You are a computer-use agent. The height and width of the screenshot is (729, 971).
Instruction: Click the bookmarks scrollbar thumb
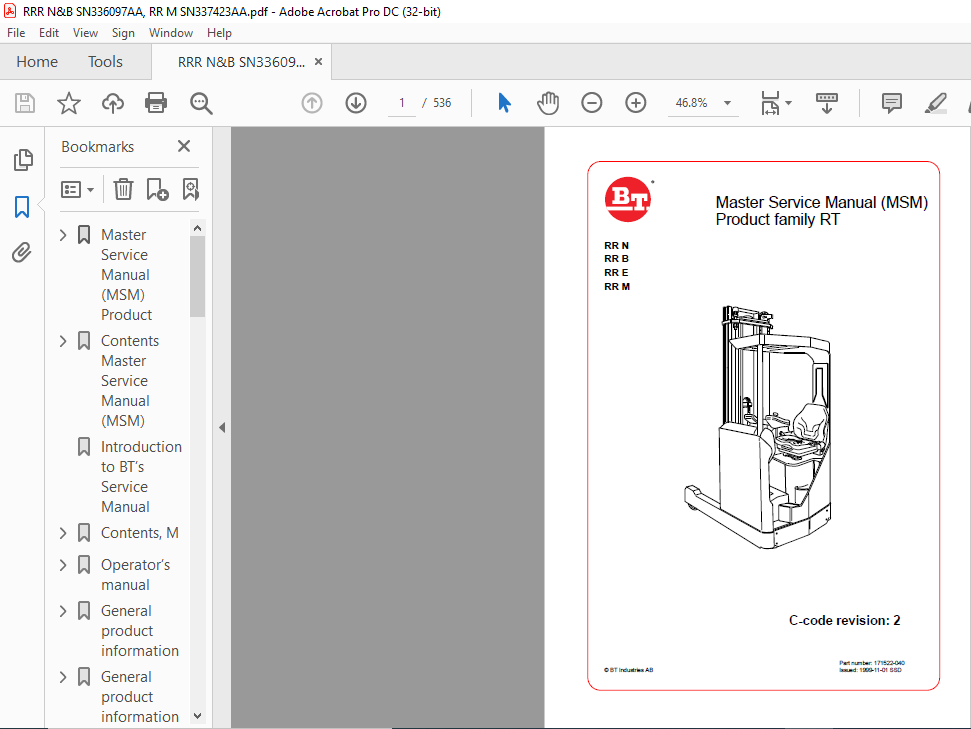[x=198, y=276]
